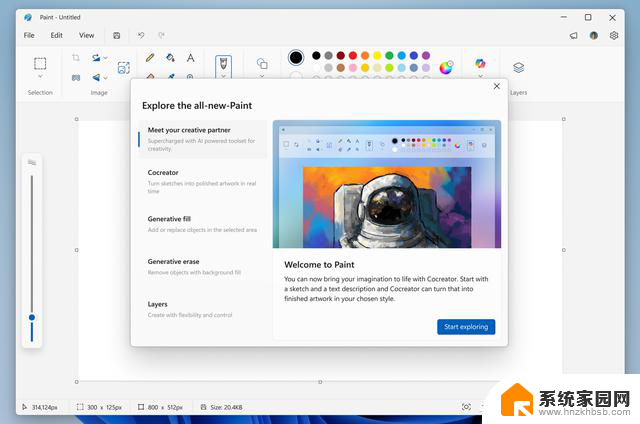The height and width of the screenshot is (424, 640).
Task: Select the Text tool
Action: (190, 58)
